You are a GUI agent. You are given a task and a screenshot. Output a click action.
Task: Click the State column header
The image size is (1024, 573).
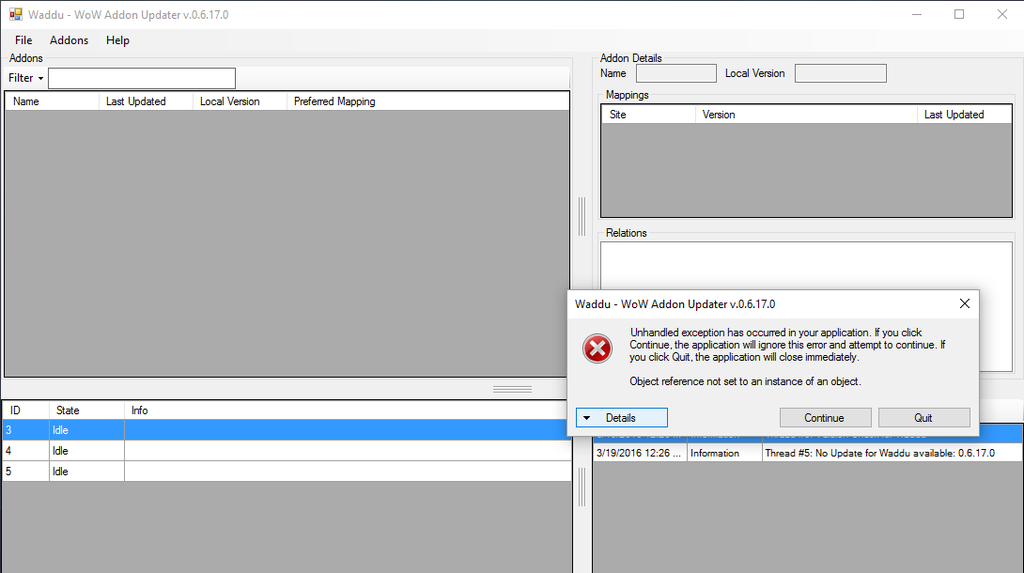(87, 410)
